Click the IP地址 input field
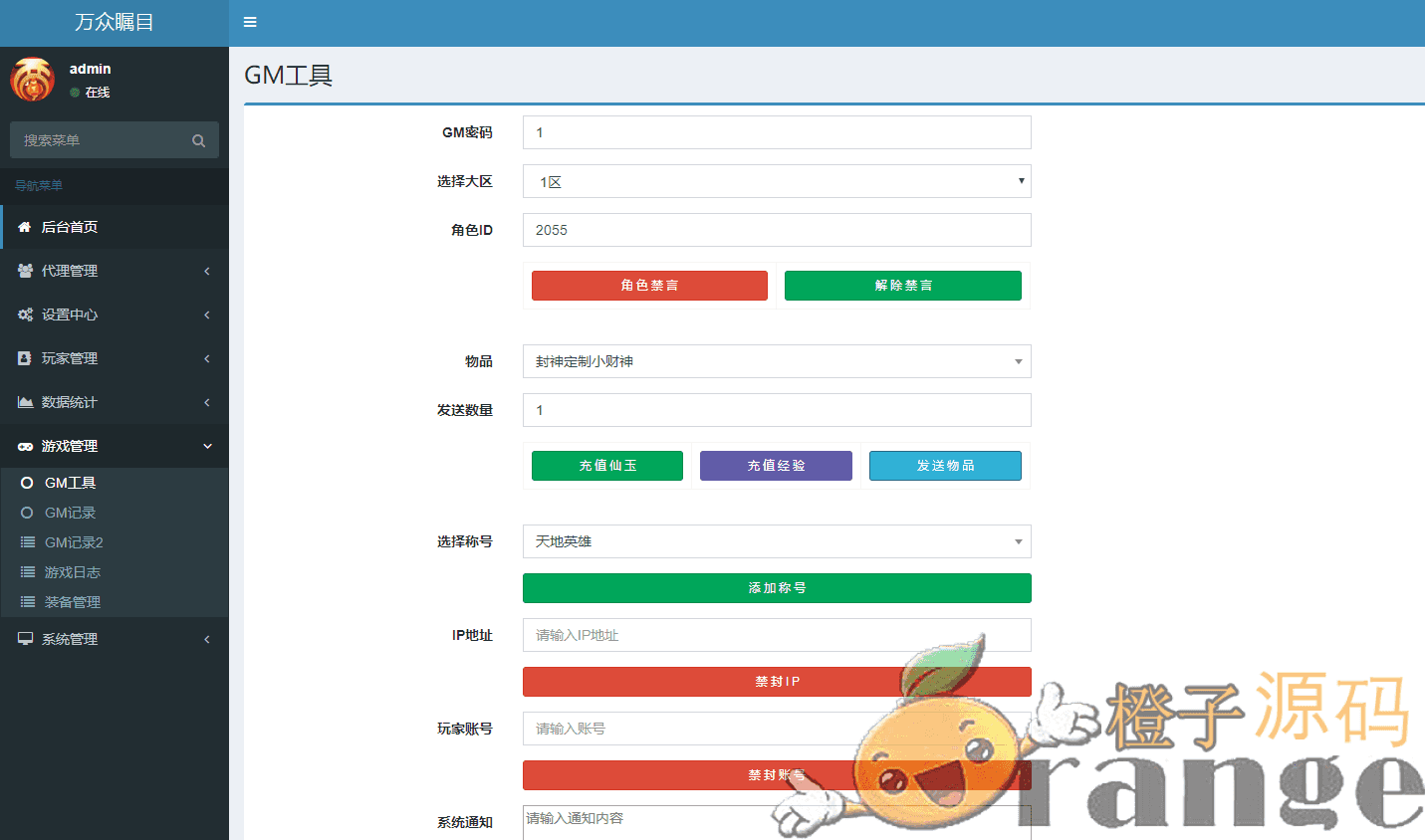Screen dimensions: 1425x840 click(x=776, y=635)
